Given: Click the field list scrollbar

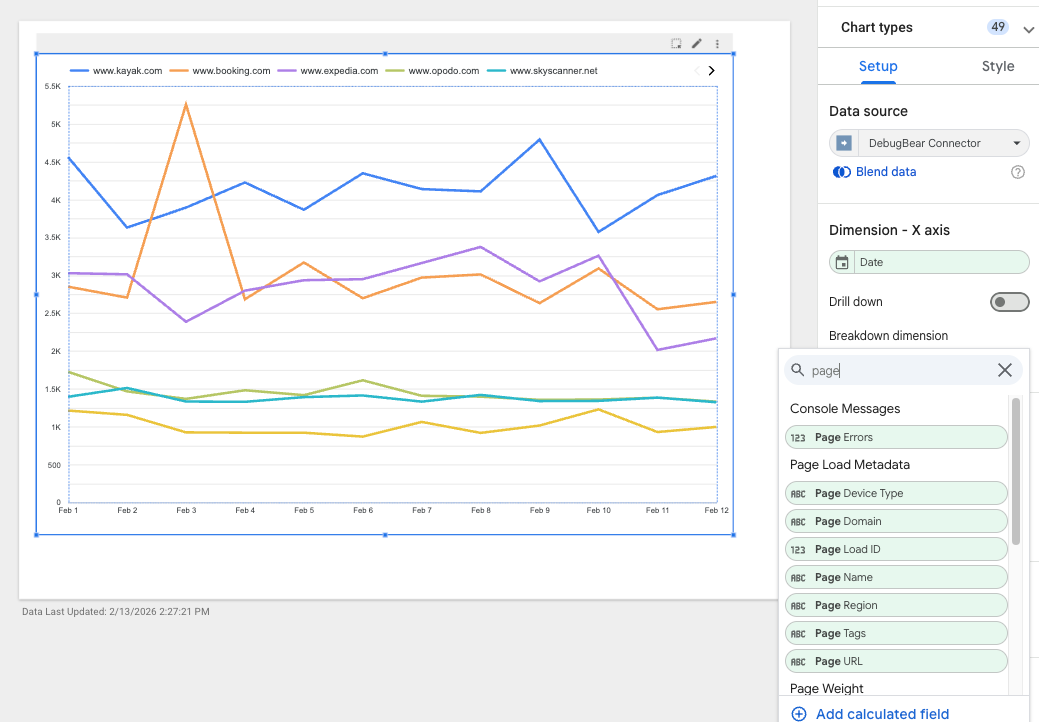Looking at the screenshot, I should tap(1016, 472).
